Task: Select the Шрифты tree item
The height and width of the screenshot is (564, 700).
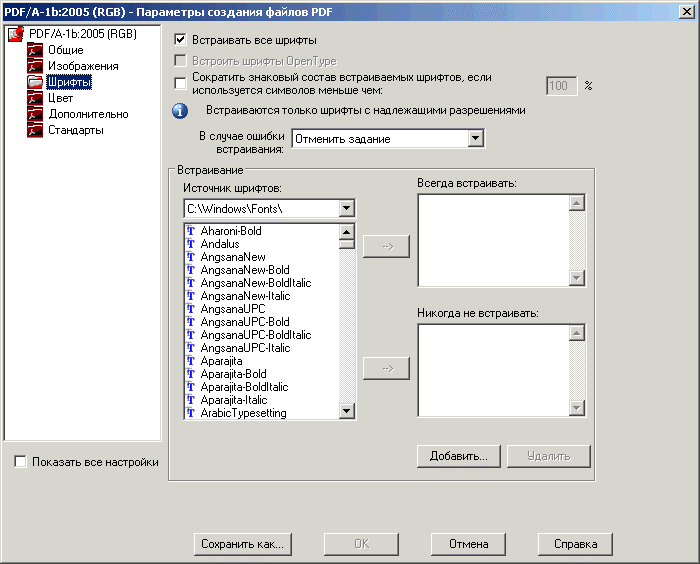Action: pyautogui.click(x=69, y=82)
